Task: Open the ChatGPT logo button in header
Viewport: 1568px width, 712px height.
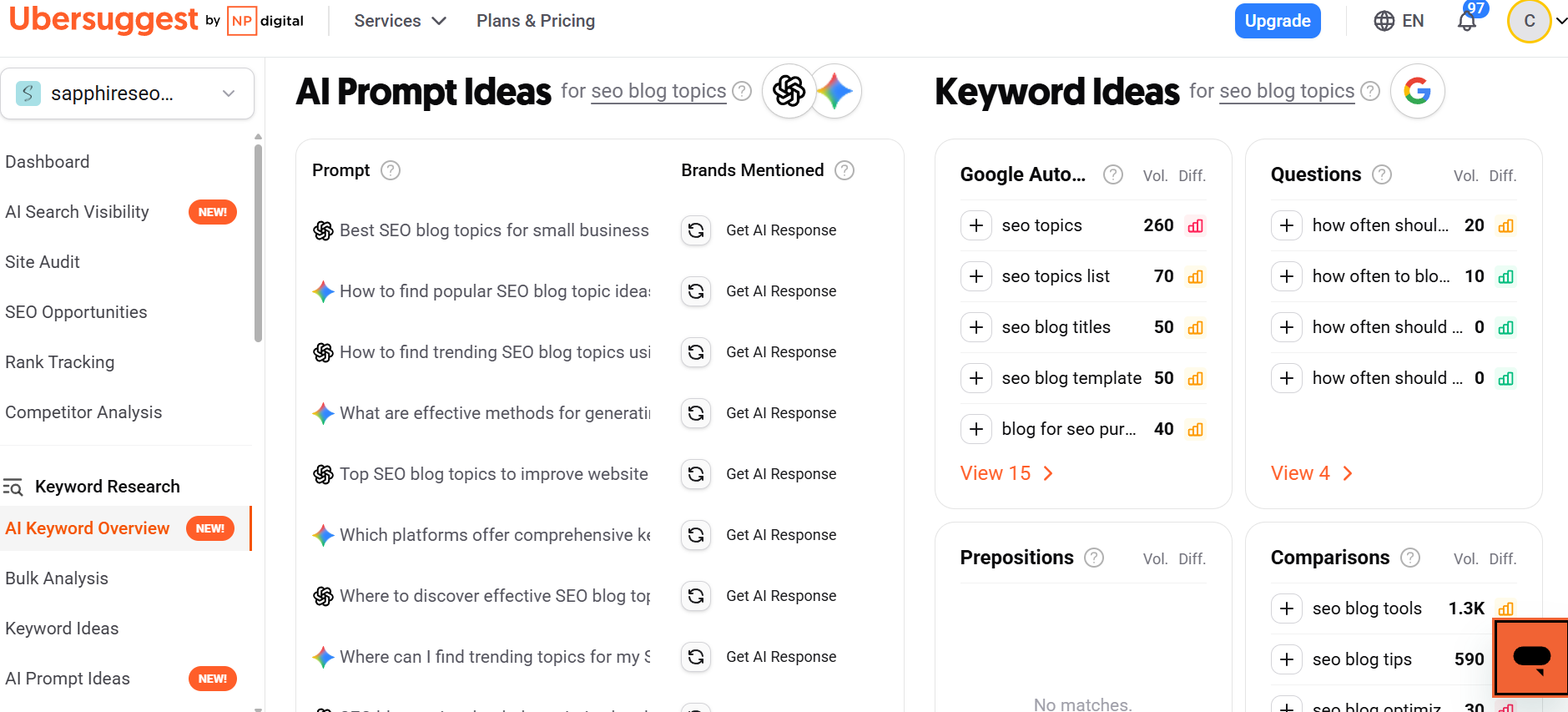Action: pos(789,91)
